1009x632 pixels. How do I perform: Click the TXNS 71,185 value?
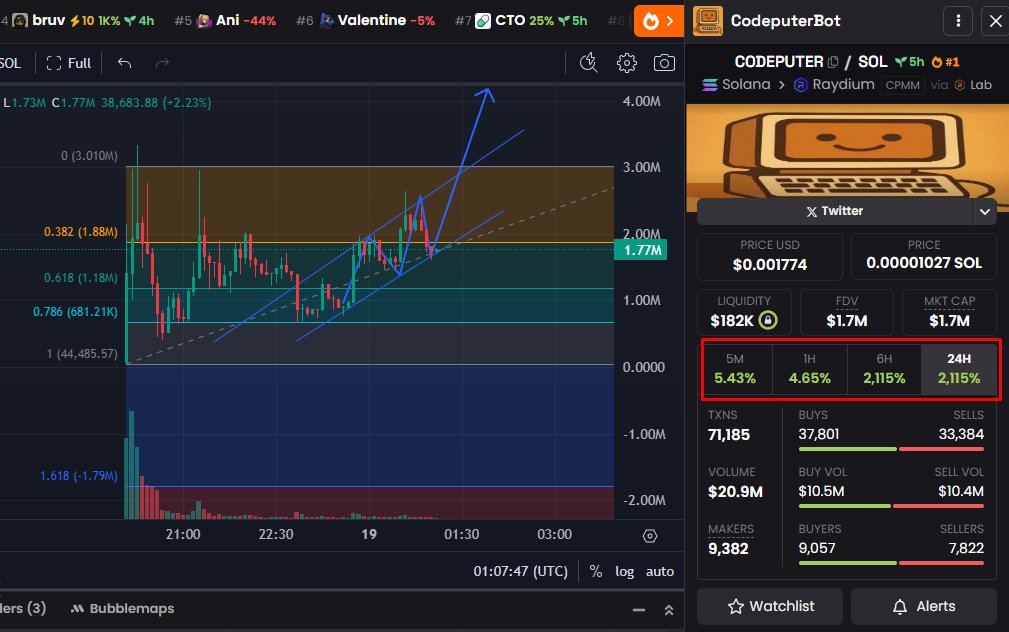point(729,435)
